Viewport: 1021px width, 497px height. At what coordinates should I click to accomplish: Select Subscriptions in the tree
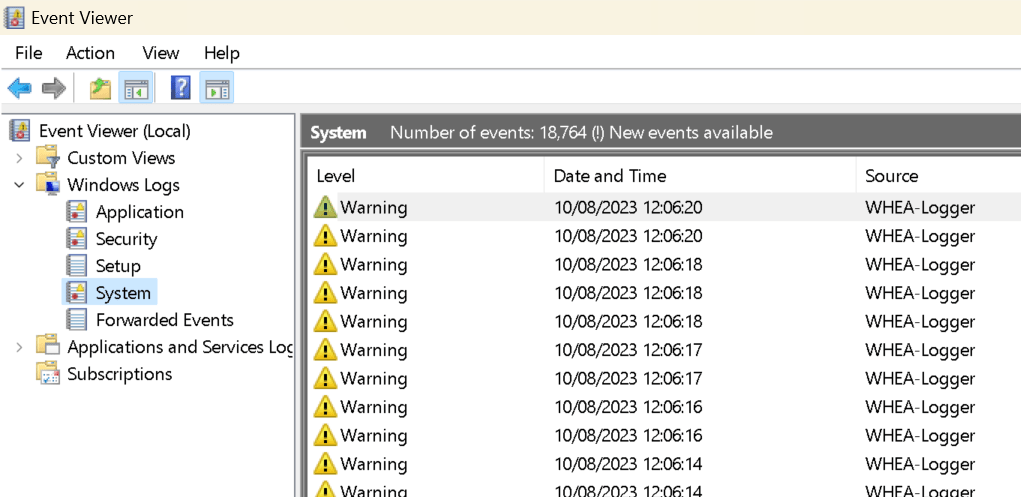click(x=120, y=374)
